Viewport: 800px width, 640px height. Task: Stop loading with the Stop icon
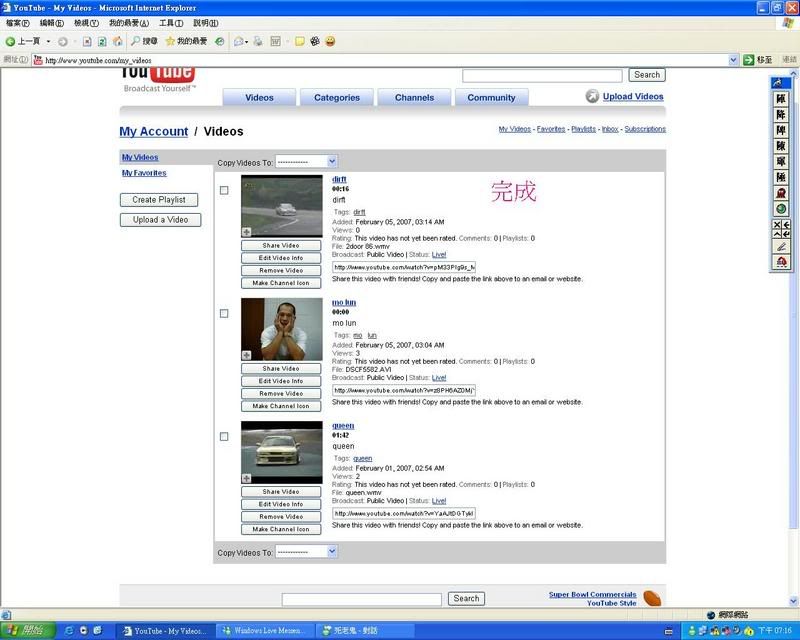point(87,41)
